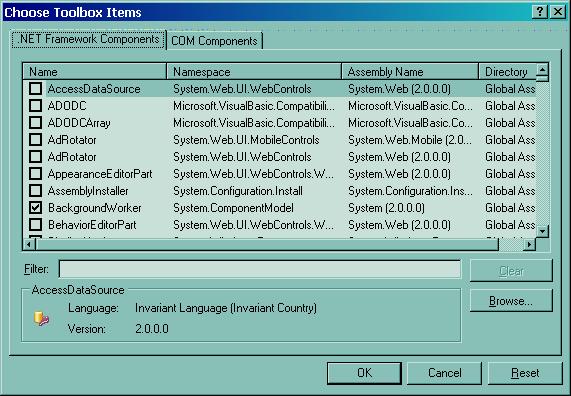Select the AppearanceEditorPart row name
Image resolution: width=571 pixels, height=396 pixels.
(x=100, y=174)
